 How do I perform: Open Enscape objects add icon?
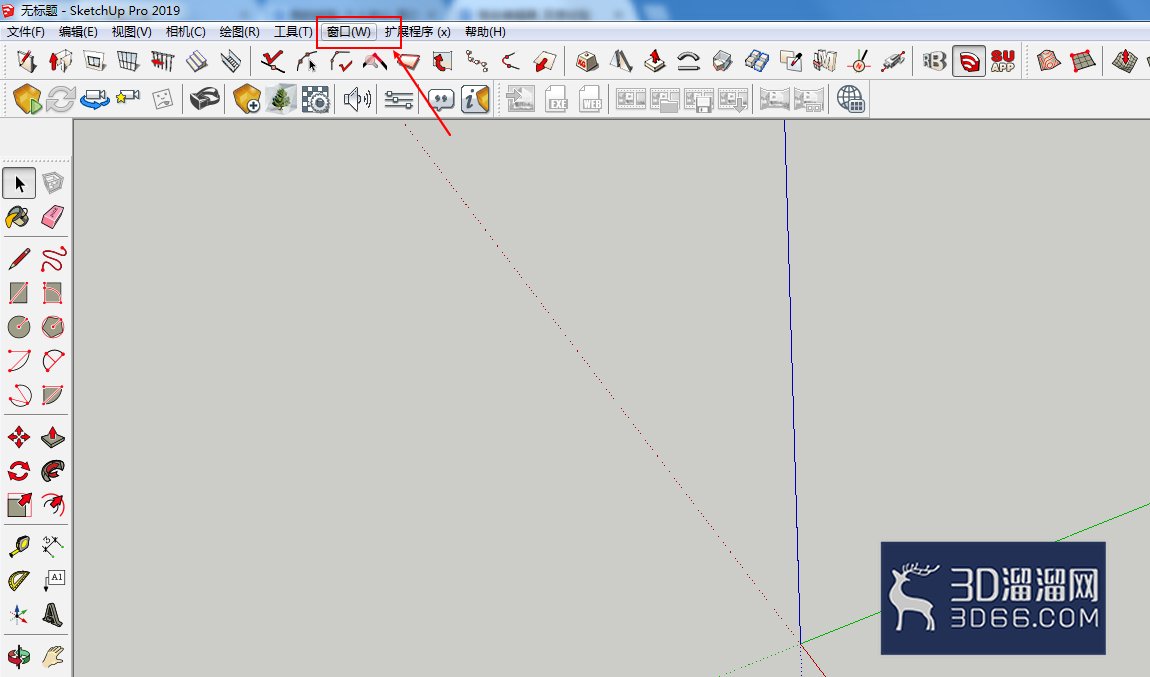[x=246, y=99]
